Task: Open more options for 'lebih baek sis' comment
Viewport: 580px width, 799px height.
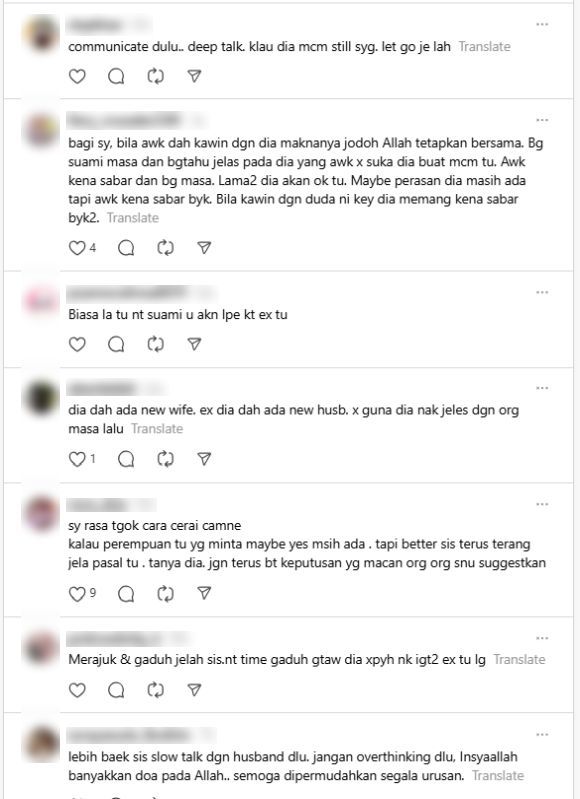Action: click(x=542, y=735)
